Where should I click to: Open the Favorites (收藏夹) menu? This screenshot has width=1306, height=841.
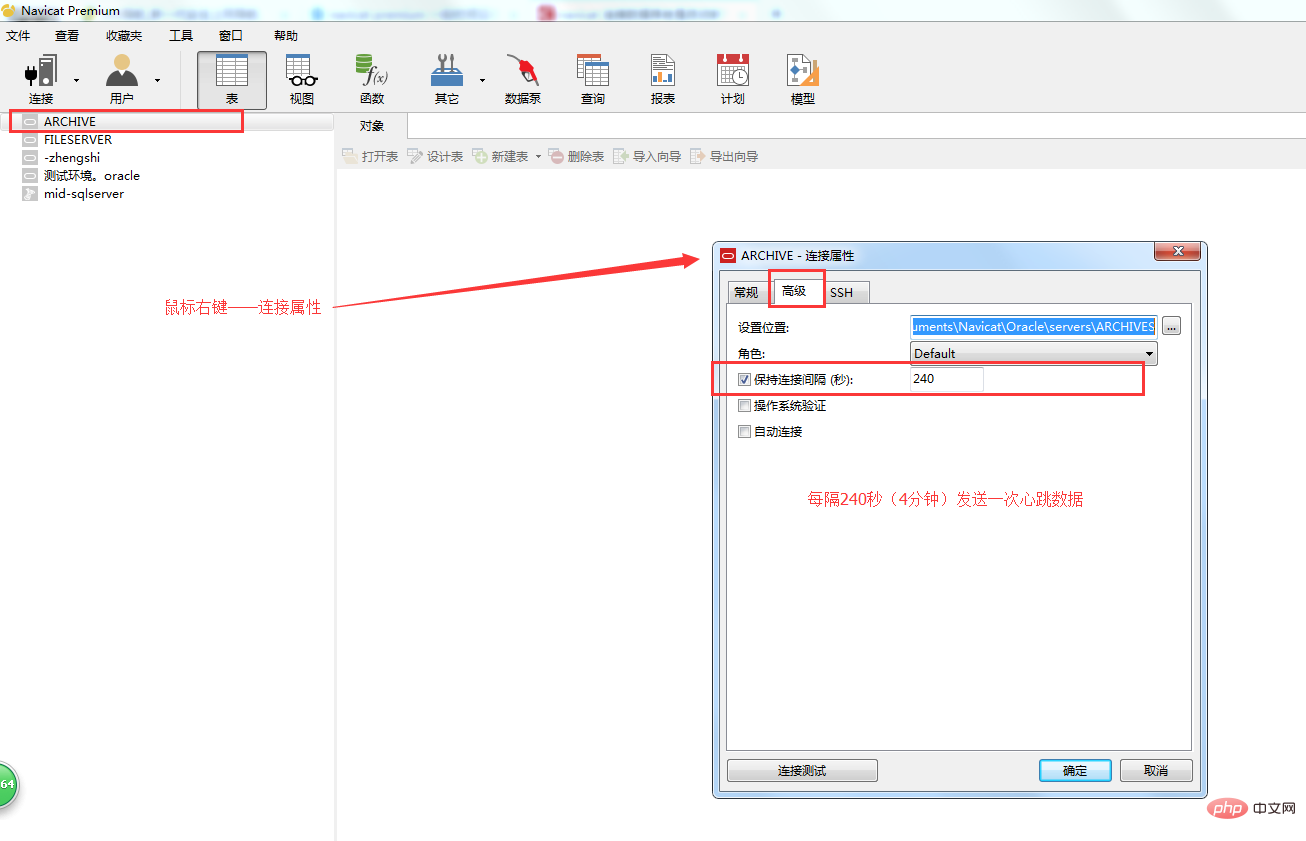124,35
